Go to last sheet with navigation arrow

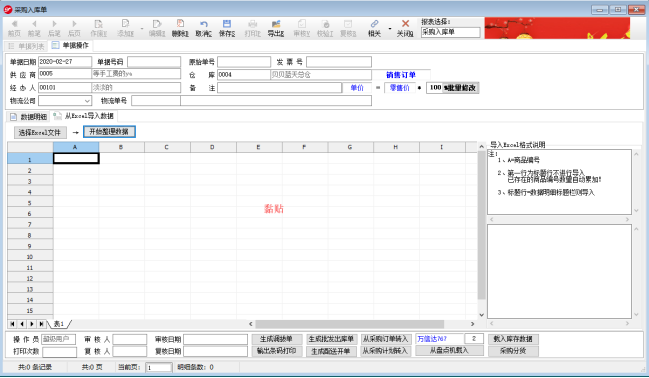click(x=41, y=324)
